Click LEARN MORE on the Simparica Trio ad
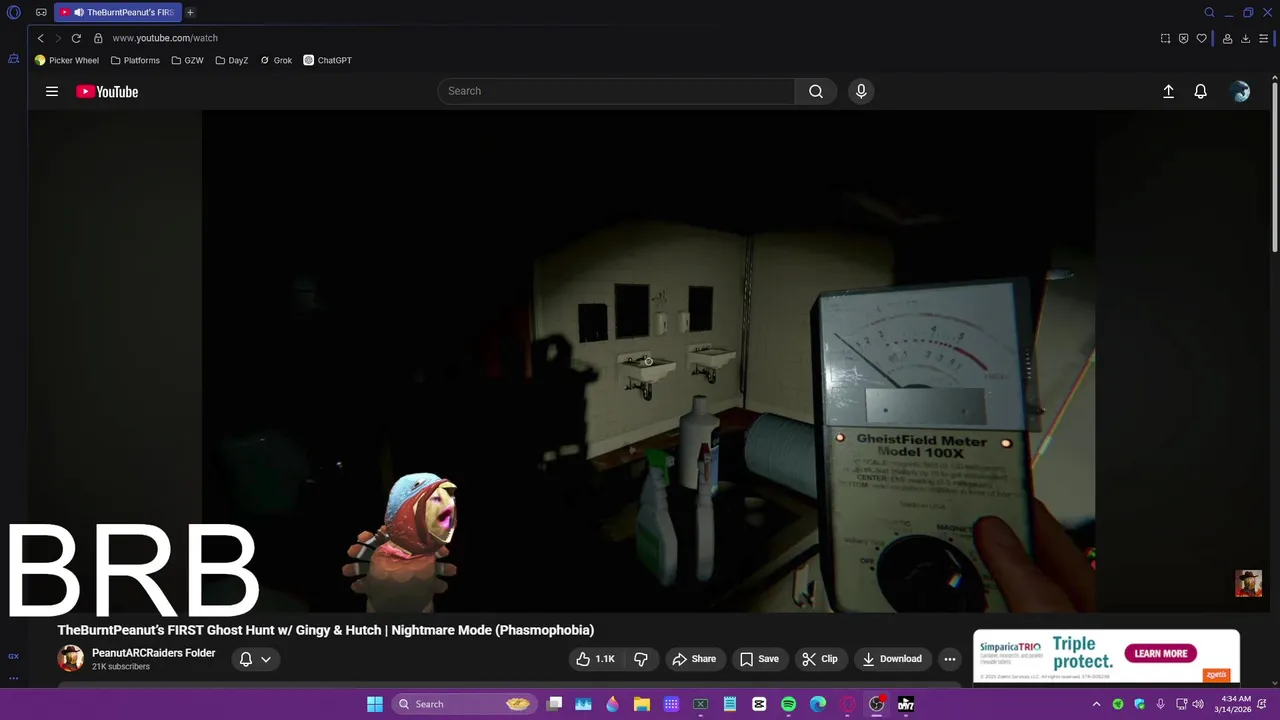1280x720 pixels. coord(1160,653)
